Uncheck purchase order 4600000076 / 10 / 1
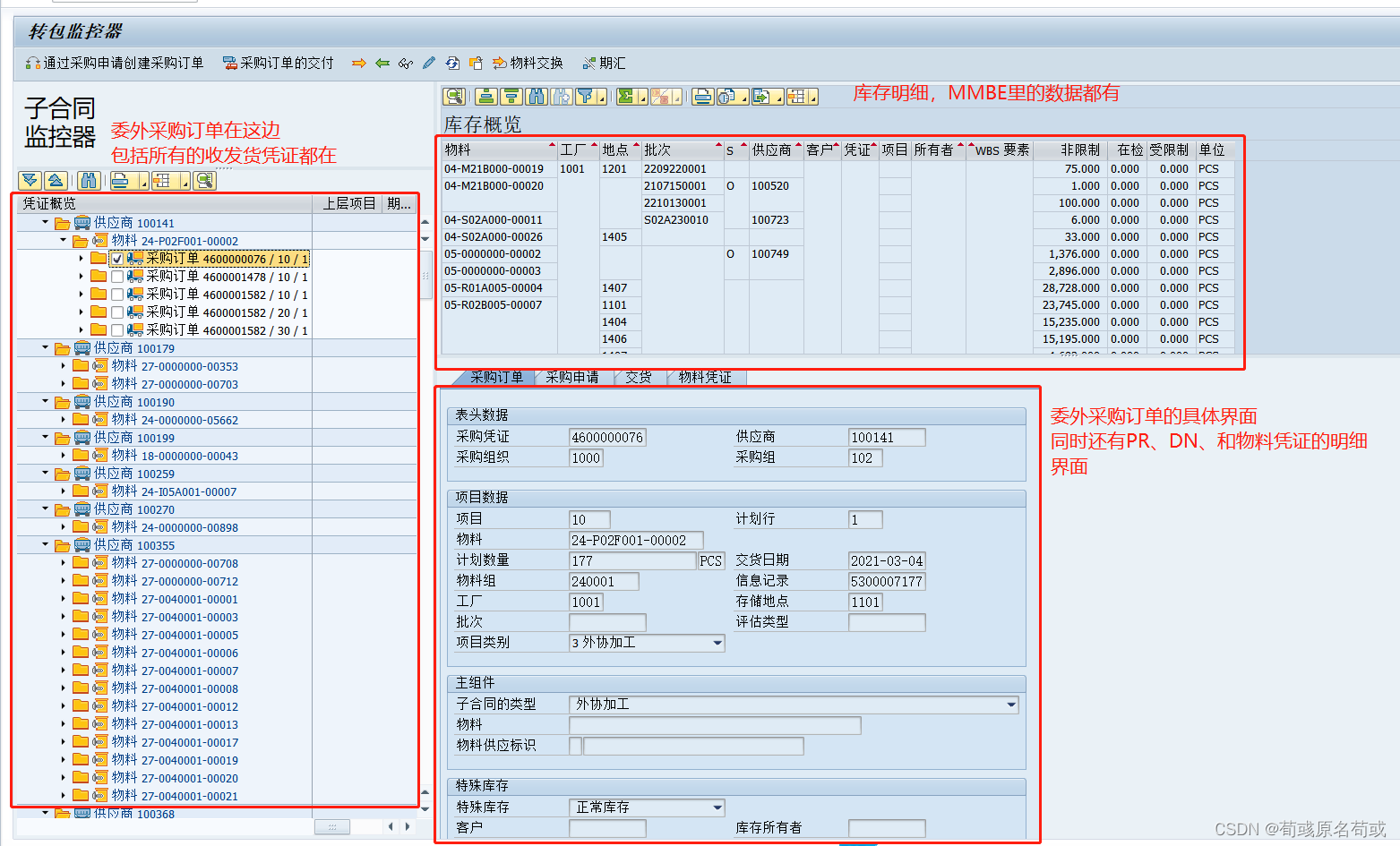Image resolution: width=1400 pixels, height=846 pixels. [x=117, y=259]
